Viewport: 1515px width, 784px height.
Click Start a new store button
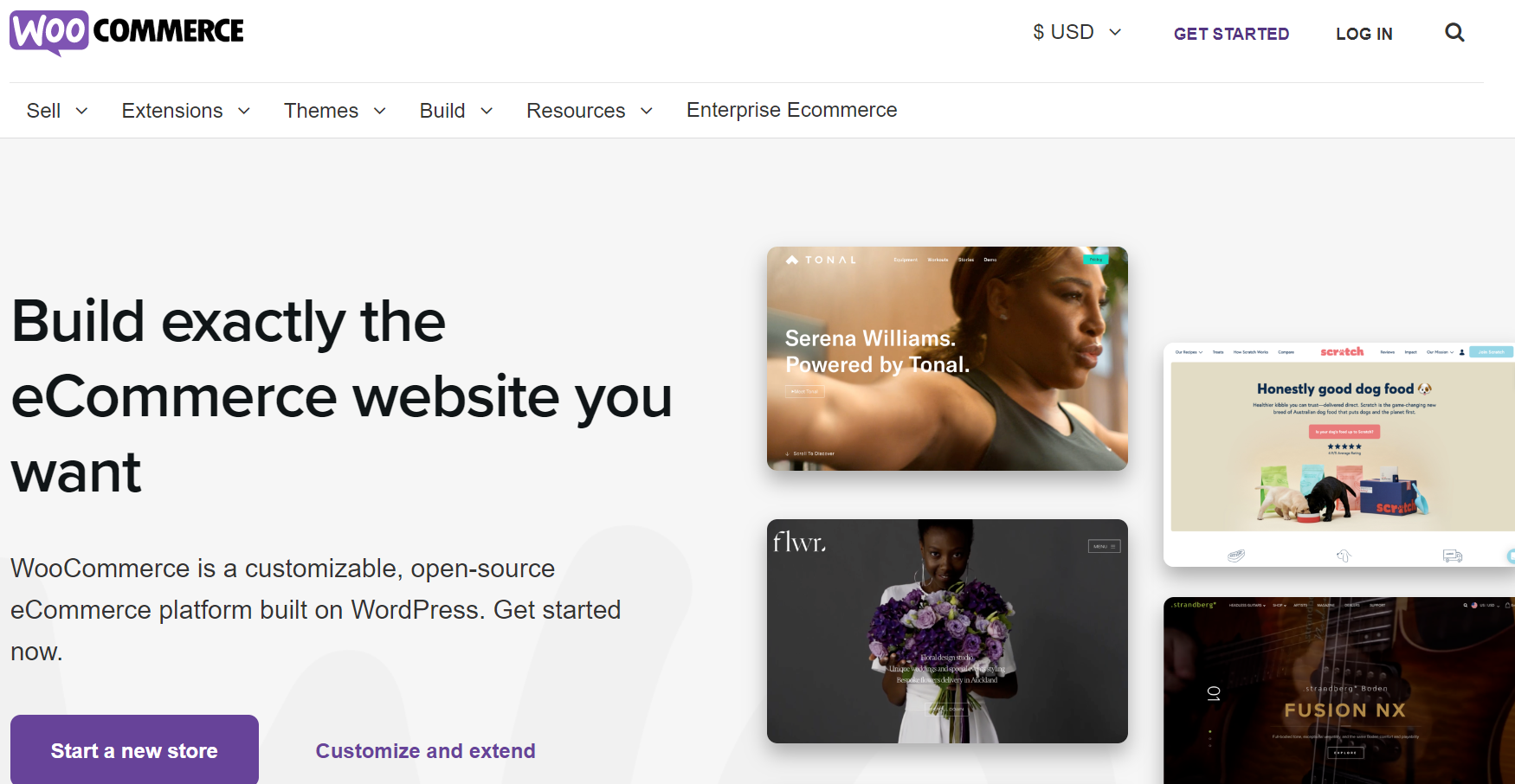(x=134, y=749)
